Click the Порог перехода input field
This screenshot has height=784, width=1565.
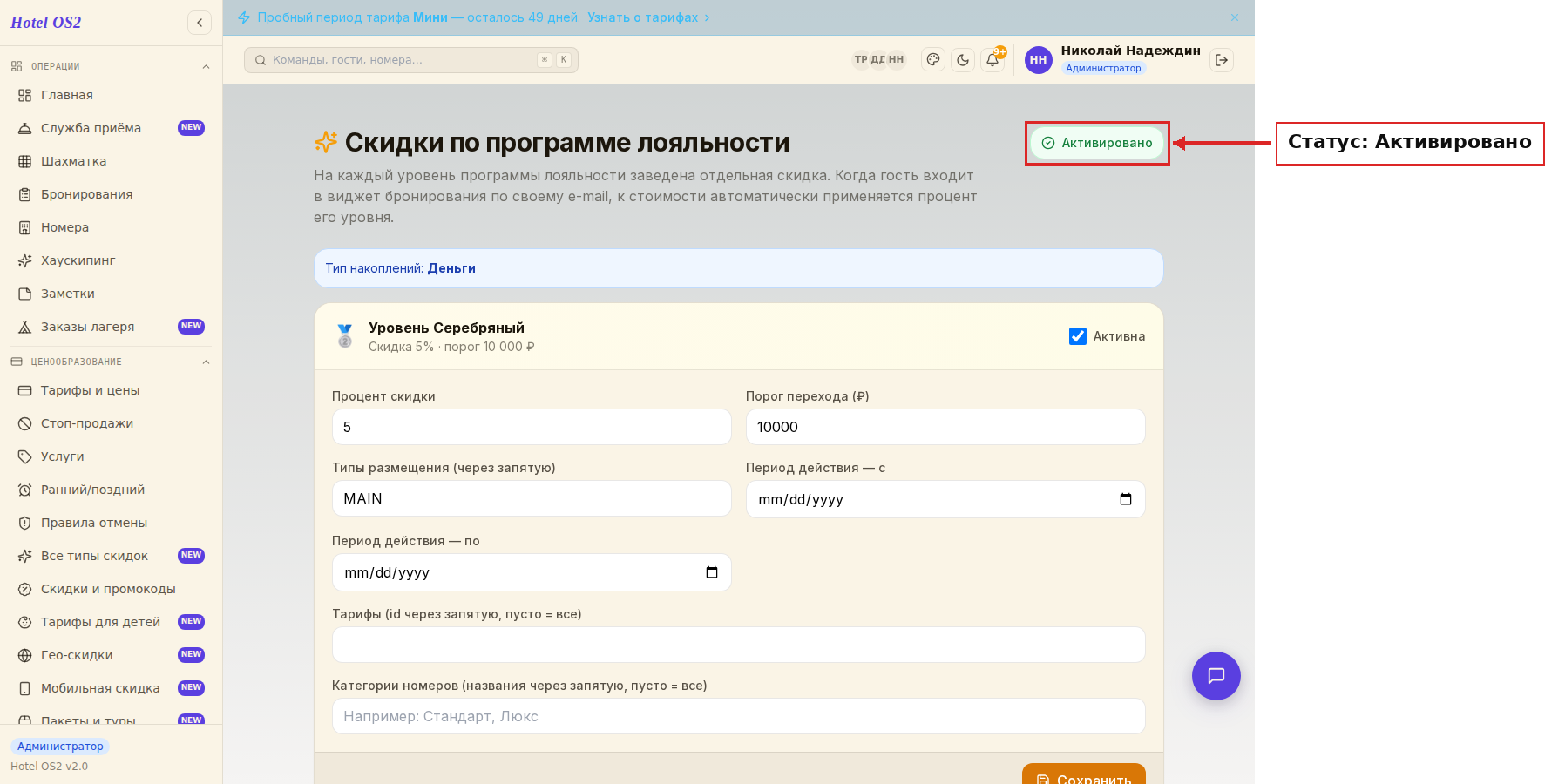click(945, 427)
